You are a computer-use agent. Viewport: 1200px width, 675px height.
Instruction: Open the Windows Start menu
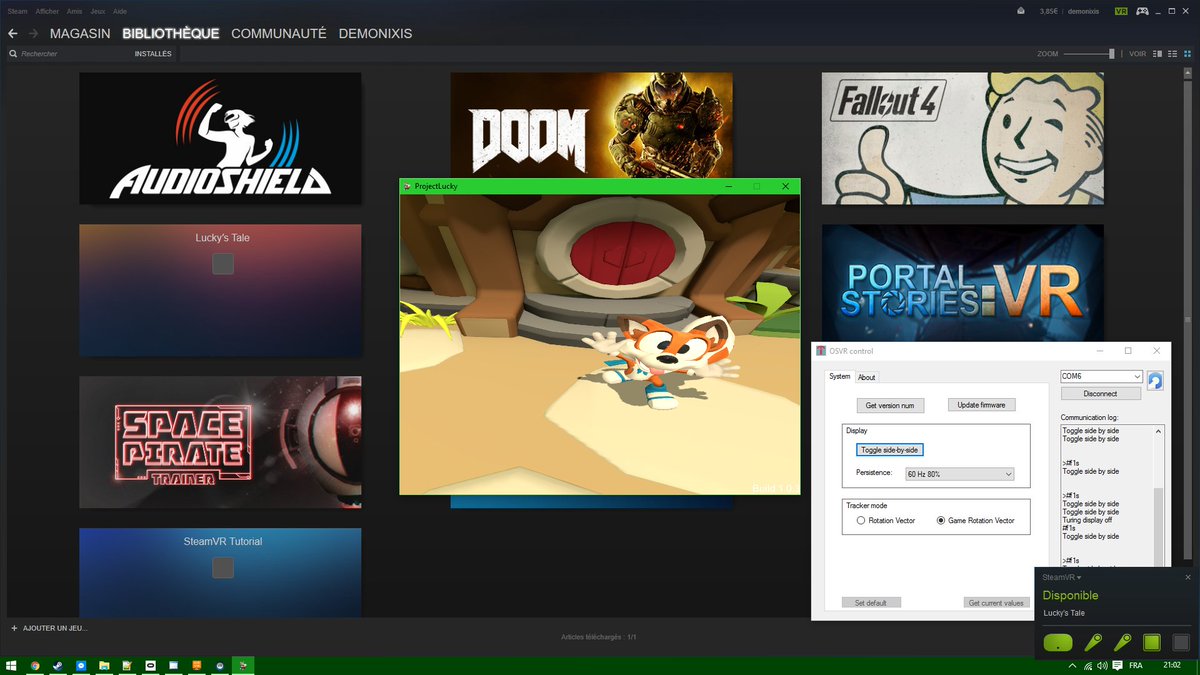tap(12, 665)
